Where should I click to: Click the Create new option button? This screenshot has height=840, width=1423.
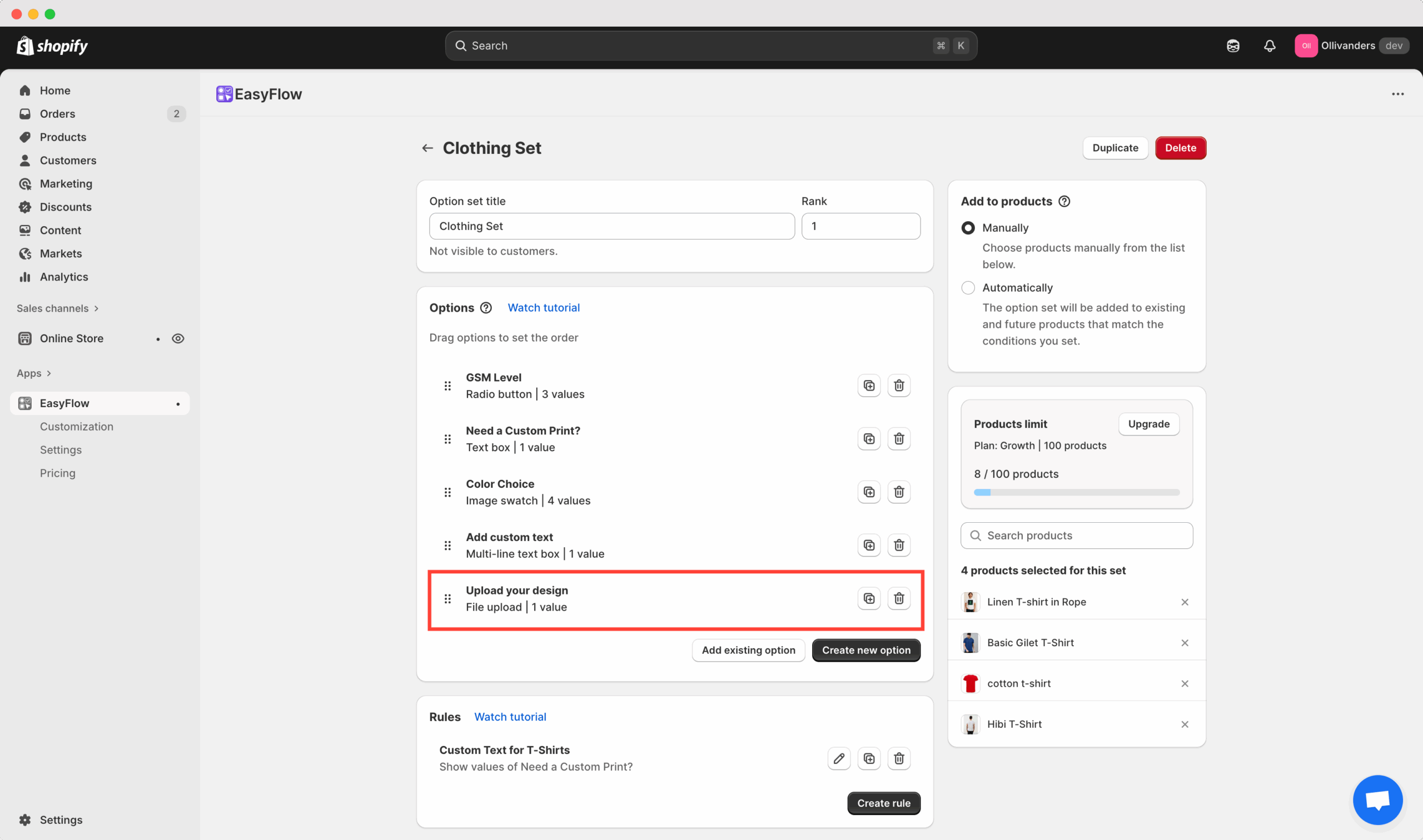click(866, 650)
